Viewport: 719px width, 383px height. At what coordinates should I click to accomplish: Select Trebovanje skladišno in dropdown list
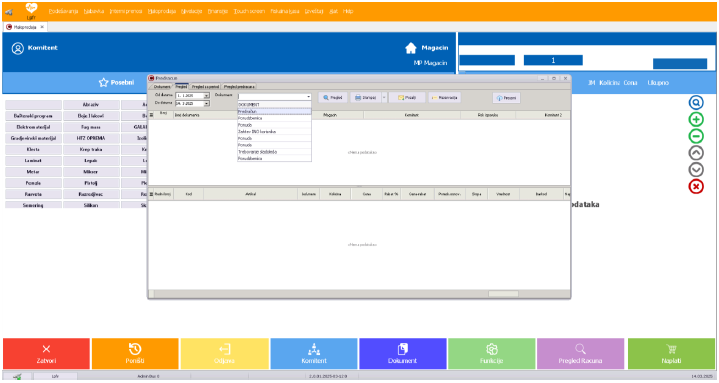(x=274, y=152)
